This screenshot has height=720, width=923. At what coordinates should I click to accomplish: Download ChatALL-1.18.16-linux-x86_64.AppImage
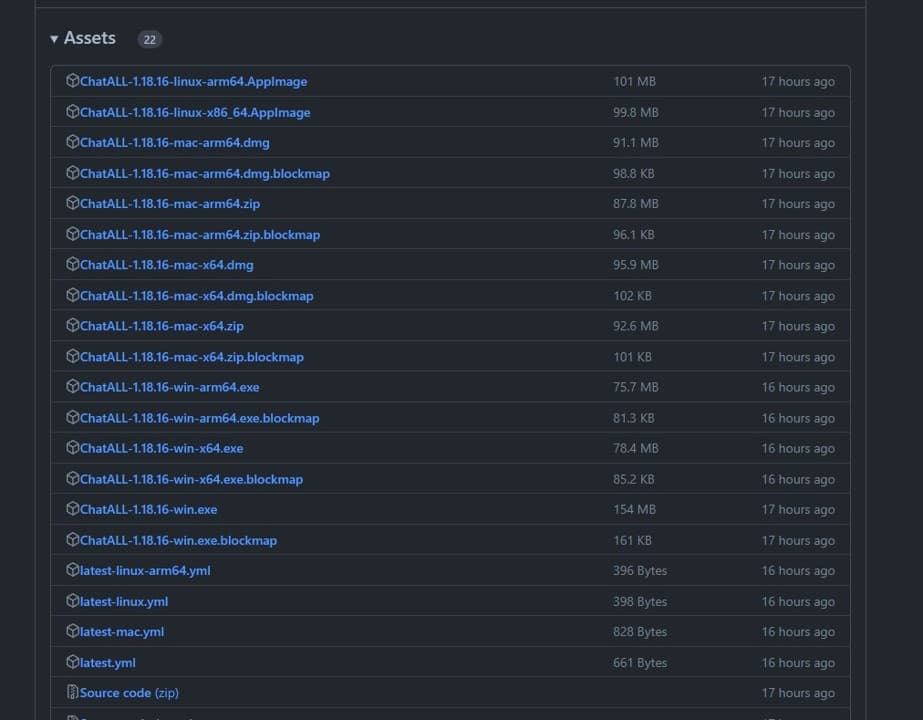click(195, 112)
